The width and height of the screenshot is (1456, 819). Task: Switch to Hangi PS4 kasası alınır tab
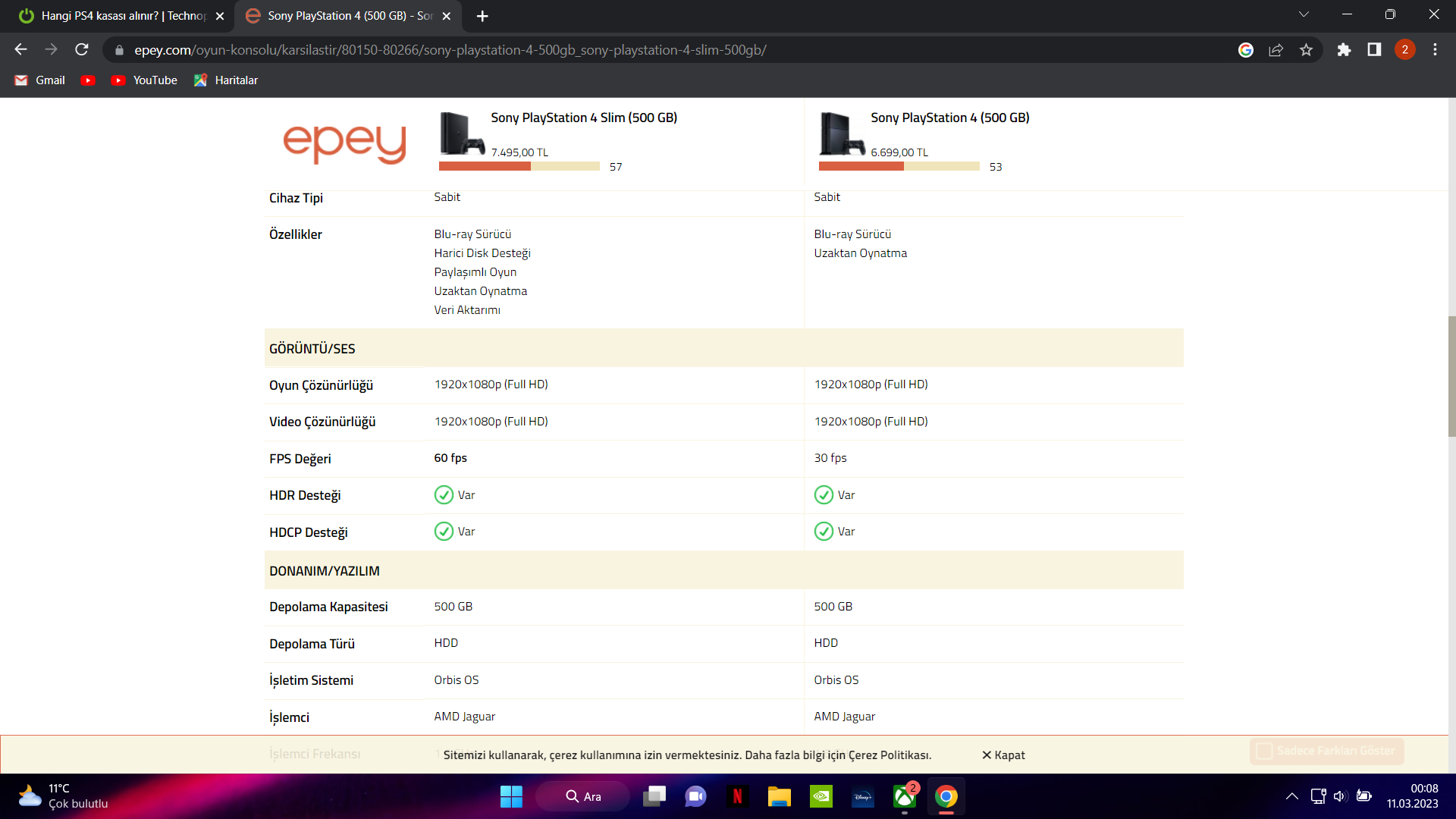pyautogui.click(x=121, y=16)
